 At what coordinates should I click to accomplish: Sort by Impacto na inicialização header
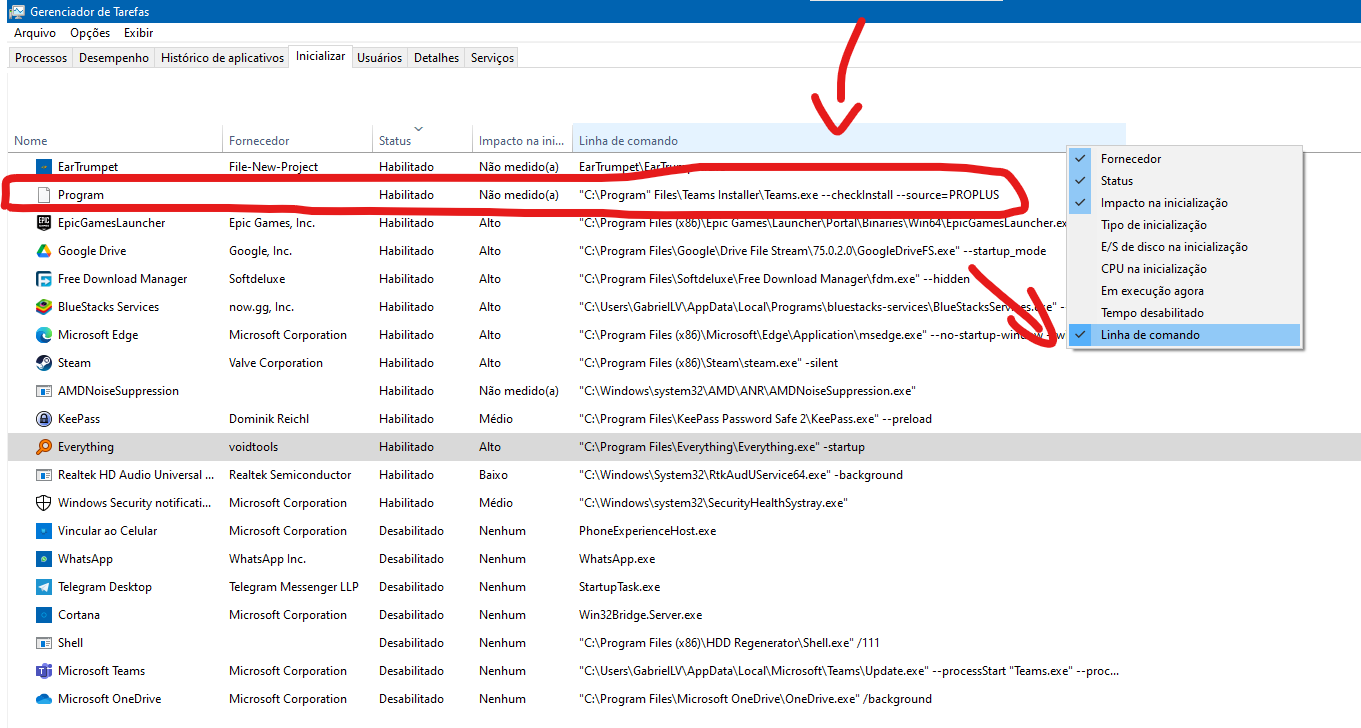point(522,140)
